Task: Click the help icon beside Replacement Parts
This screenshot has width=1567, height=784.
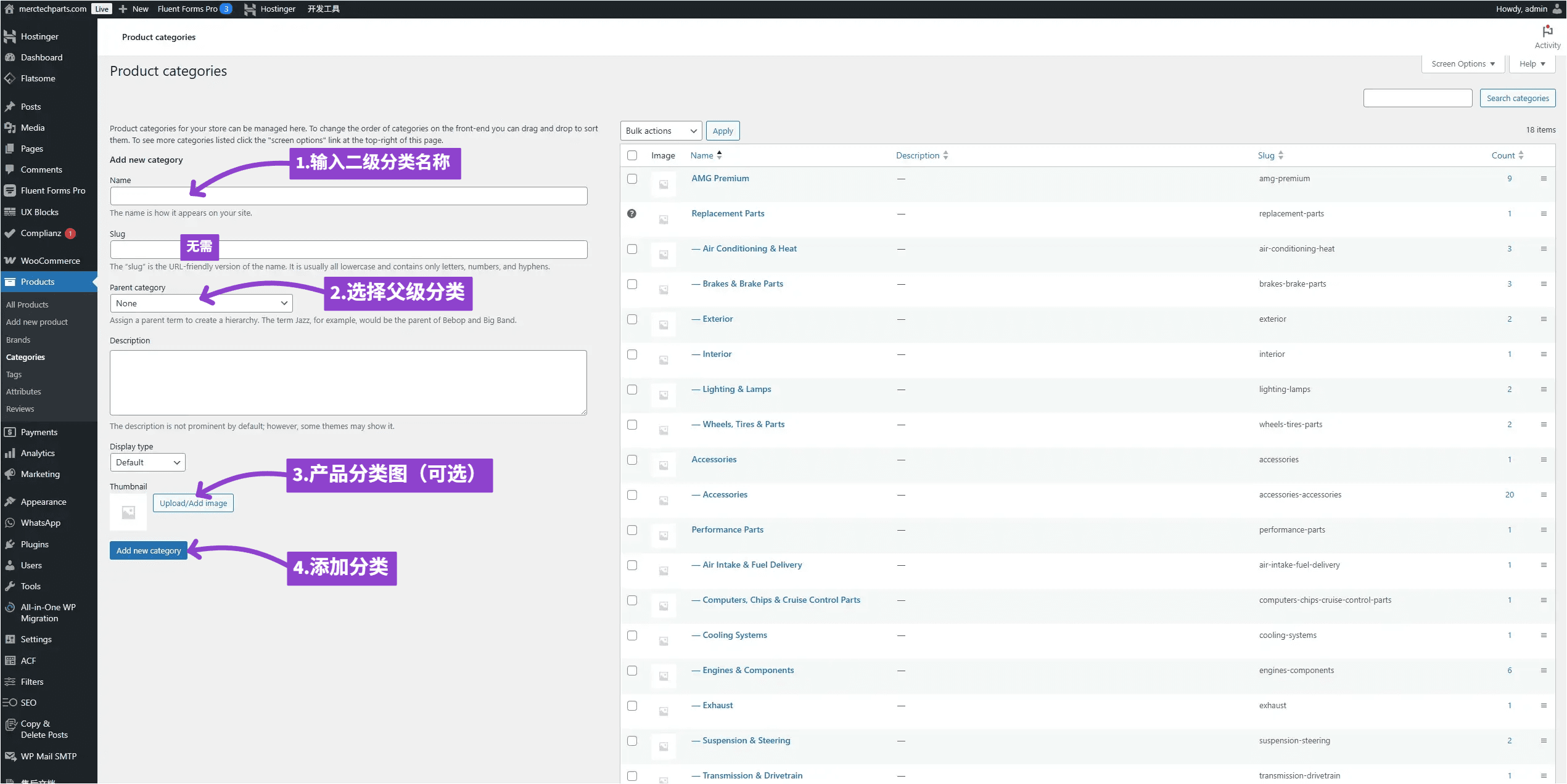Action: click(x=631, y=214)
